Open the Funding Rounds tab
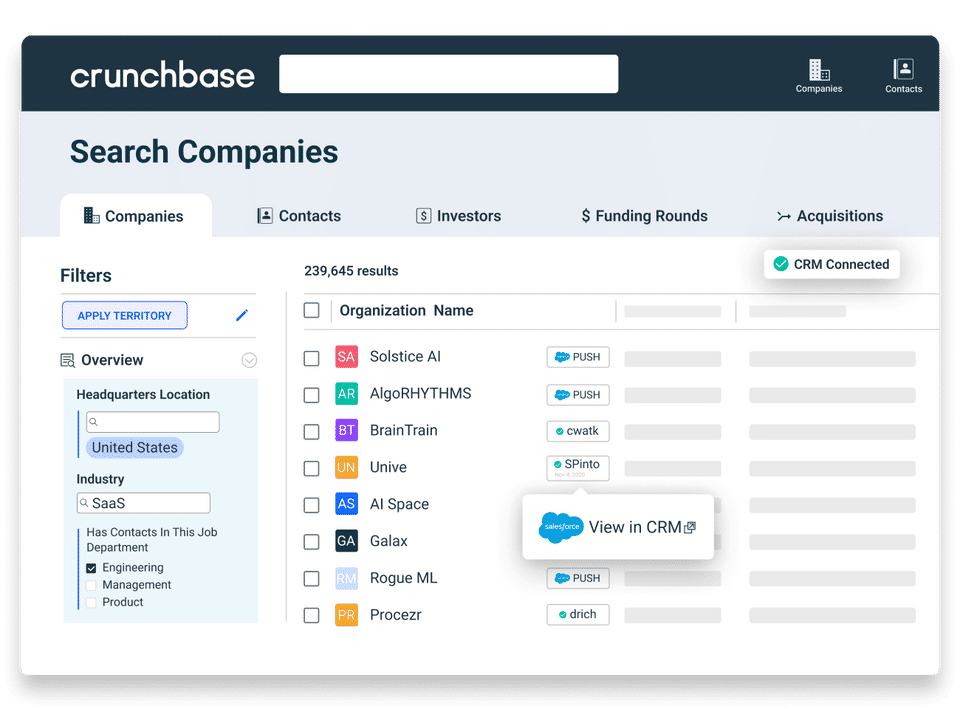Viewport: 960px width, 709px height. point(644,216)
